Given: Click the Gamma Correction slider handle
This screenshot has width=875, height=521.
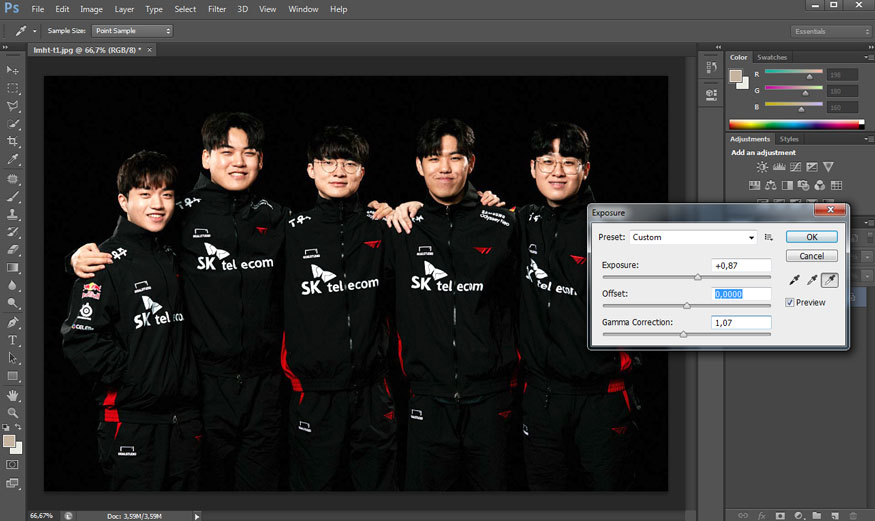Looking at the screenshot, I should [x=683, y=334].
